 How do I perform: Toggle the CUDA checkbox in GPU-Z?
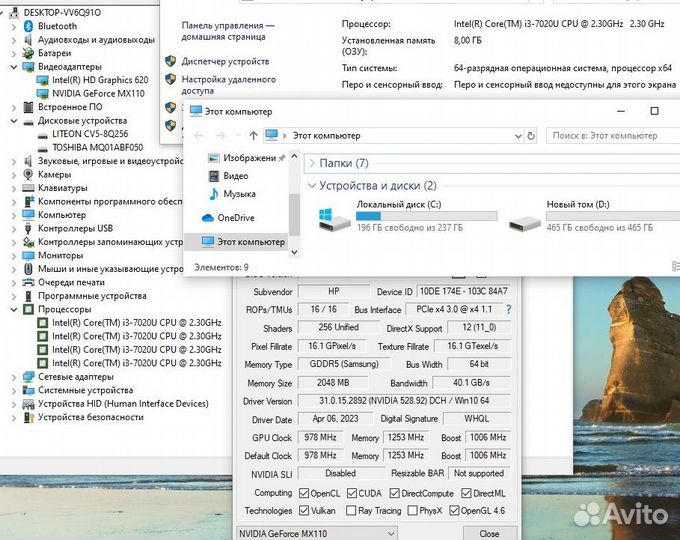coord(352,493)
